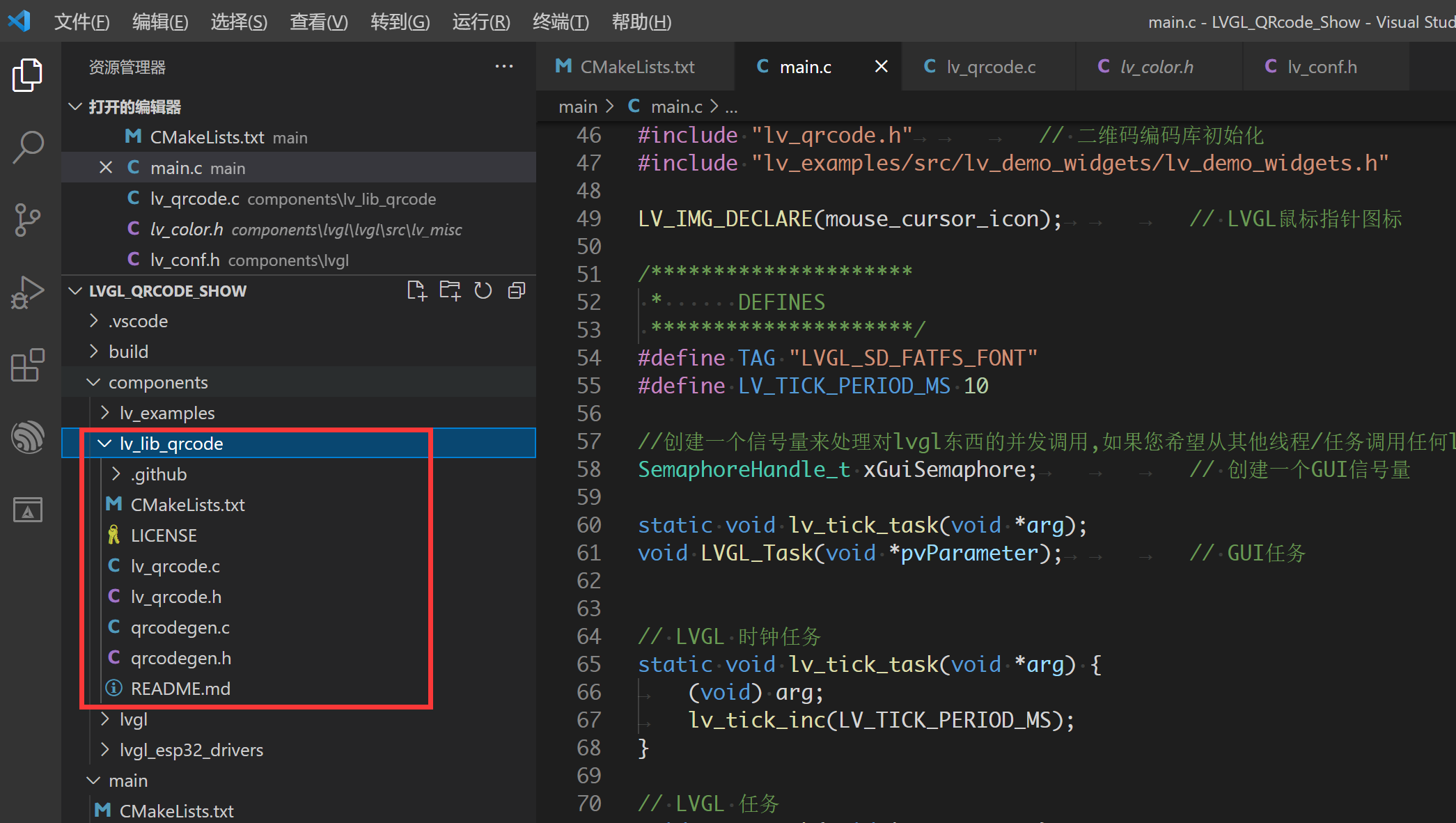Click main folder in breadcrumb path
Image resolution: width=1456 pixels, height=823 pixels.
coord(577,107)
